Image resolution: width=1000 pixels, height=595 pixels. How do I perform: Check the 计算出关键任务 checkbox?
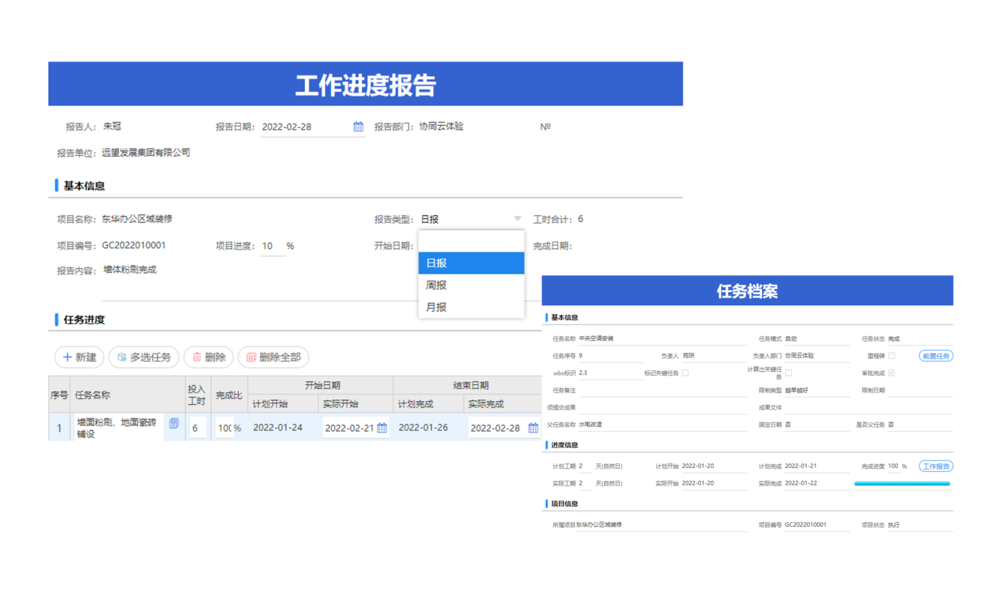(x=788, y=373)
